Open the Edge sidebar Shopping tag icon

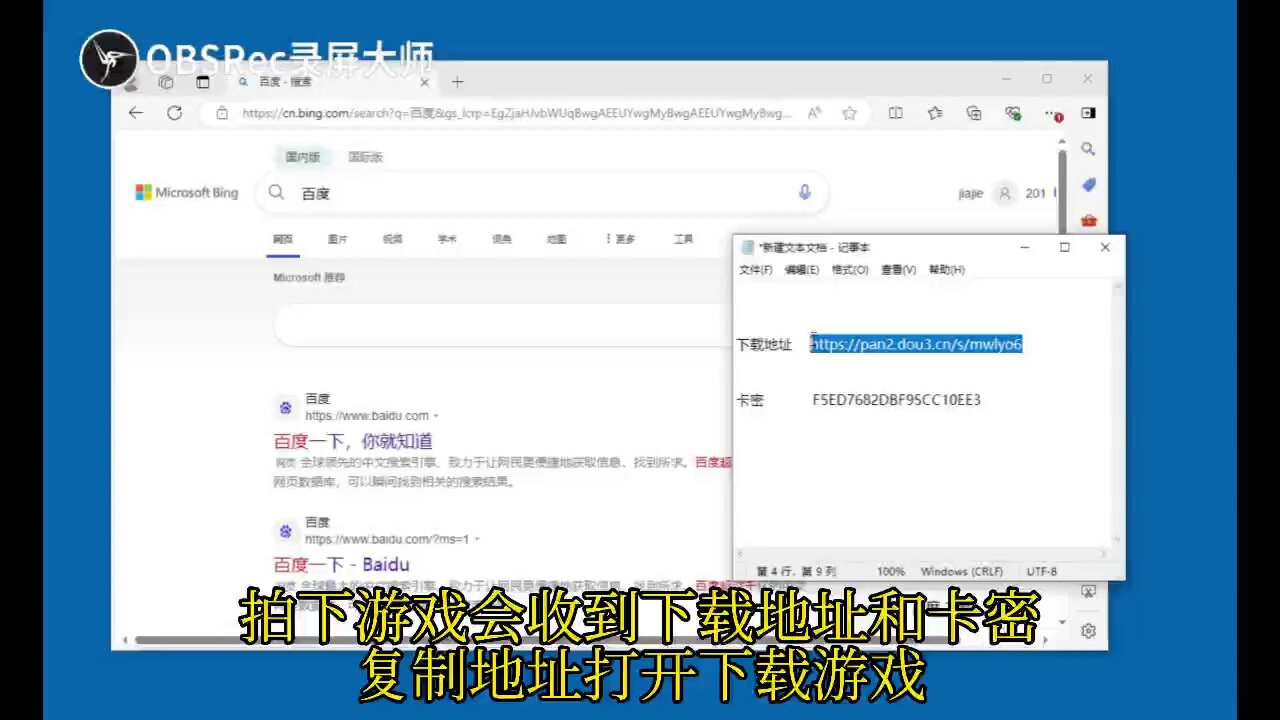click(1088, 185)
